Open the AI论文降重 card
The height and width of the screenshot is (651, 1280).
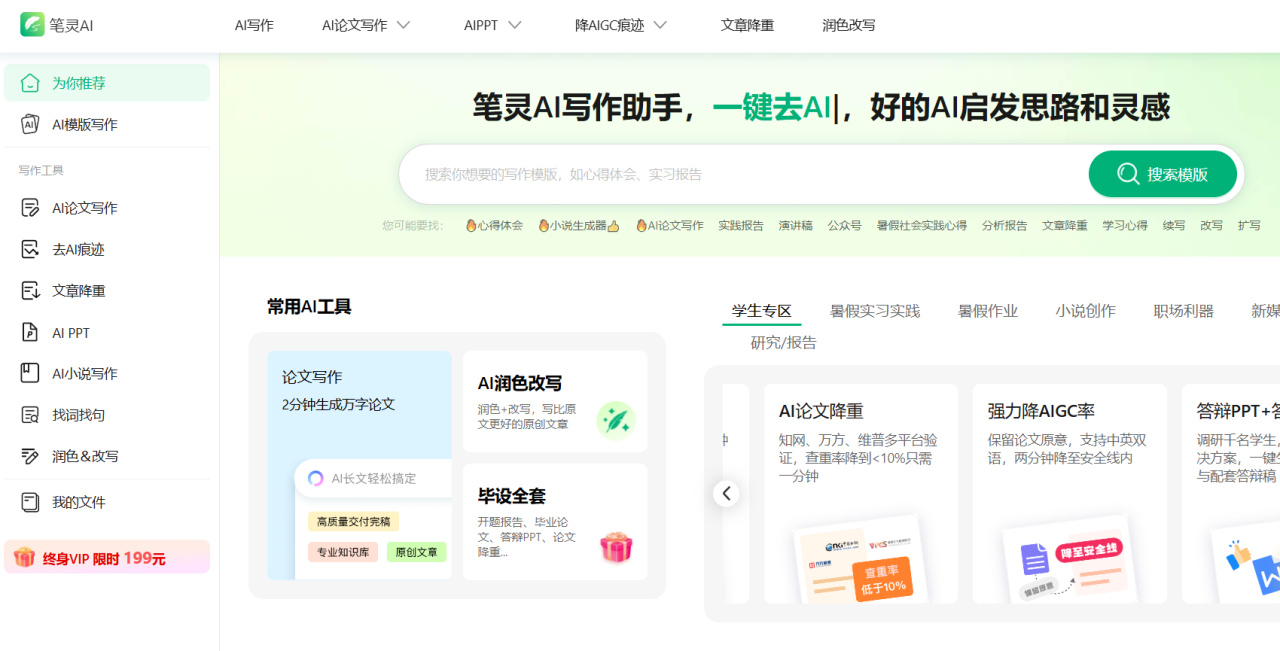pos(861,494)
